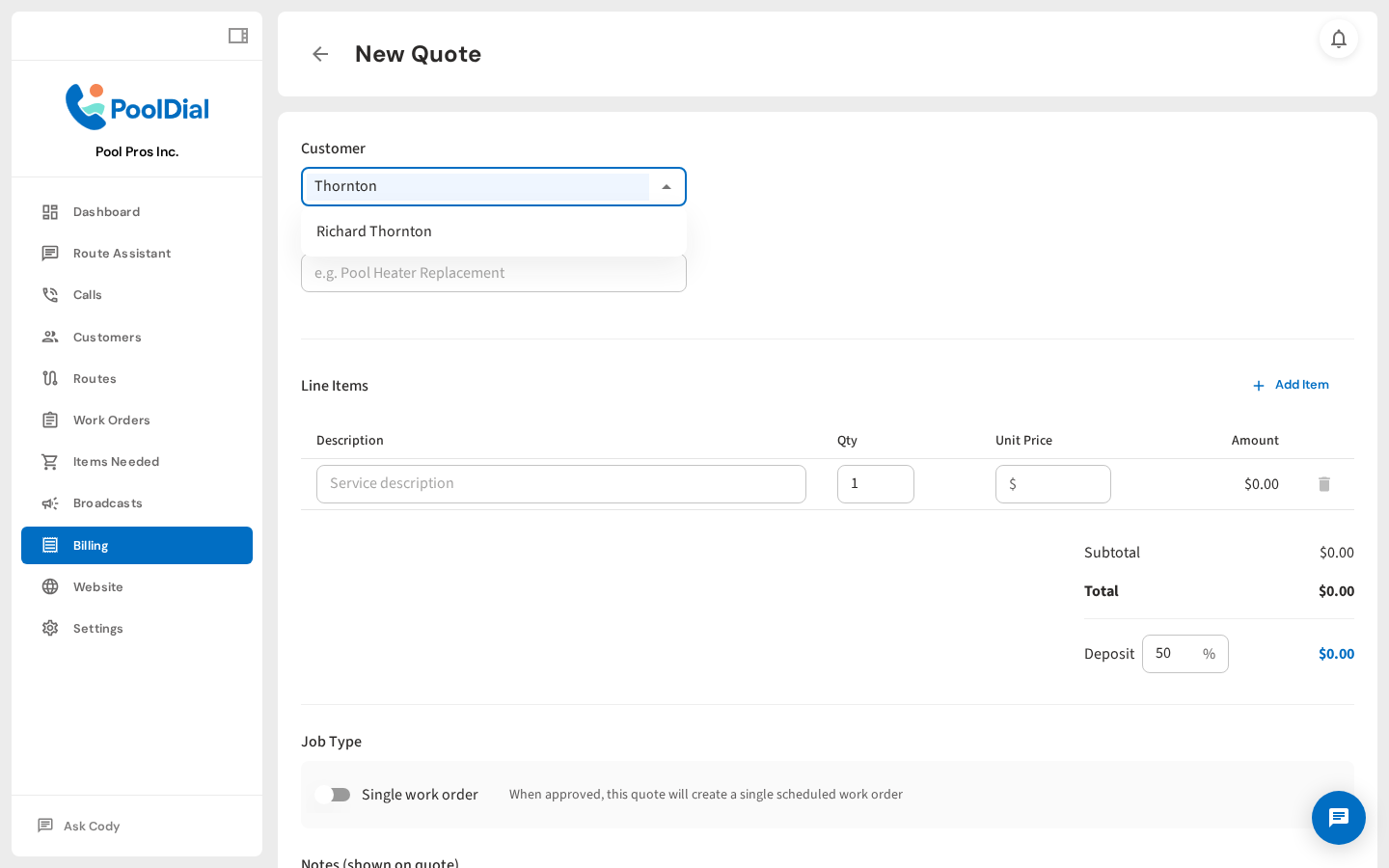
Task: Navigate to Routes from the sidebar
Action: (x=93, y=378)
